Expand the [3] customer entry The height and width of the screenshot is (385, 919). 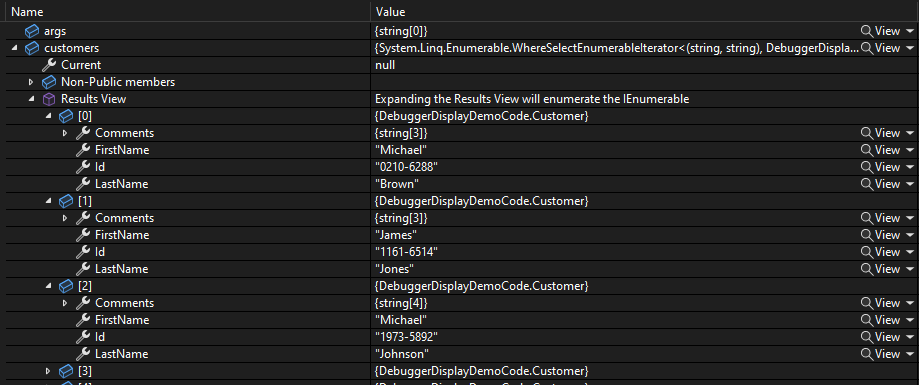point(49,371)
